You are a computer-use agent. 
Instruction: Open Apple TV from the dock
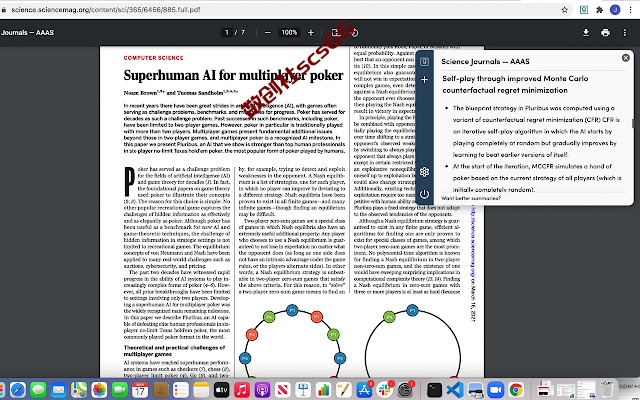point(222,390)
